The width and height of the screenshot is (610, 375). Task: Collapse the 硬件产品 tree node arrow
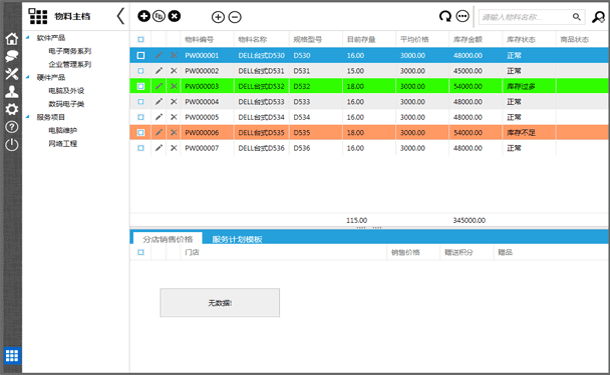pyautogui.click(x=28, y=77)
